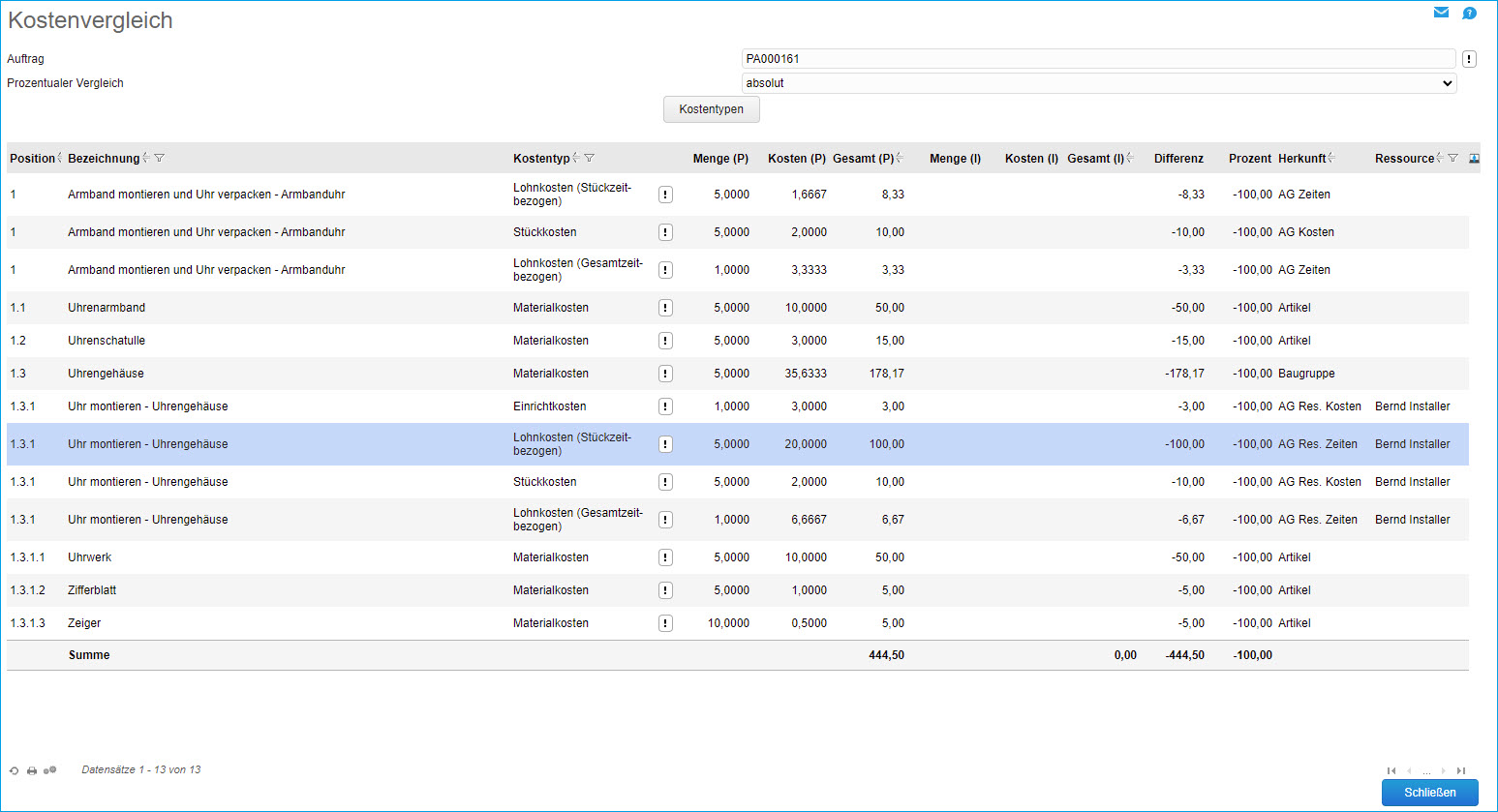Sort by Herkunft column arrows

(1331, 159)
